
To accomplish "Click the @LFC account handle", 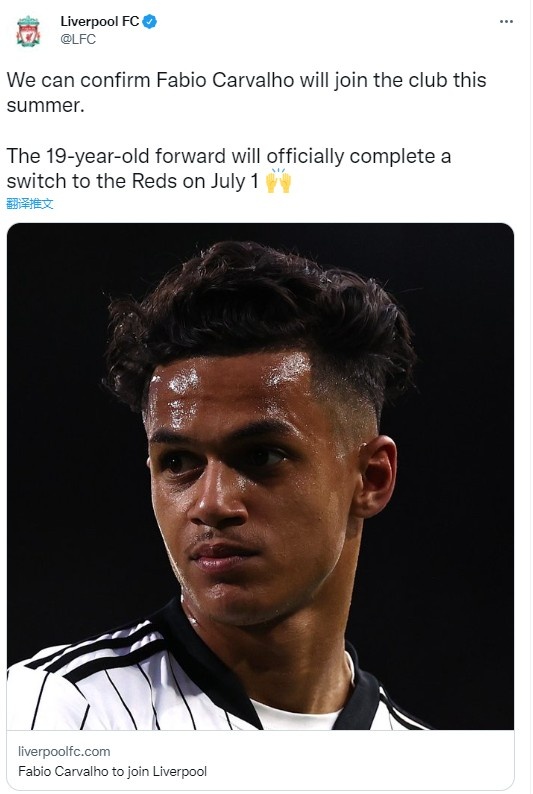I will click(78, 39).
